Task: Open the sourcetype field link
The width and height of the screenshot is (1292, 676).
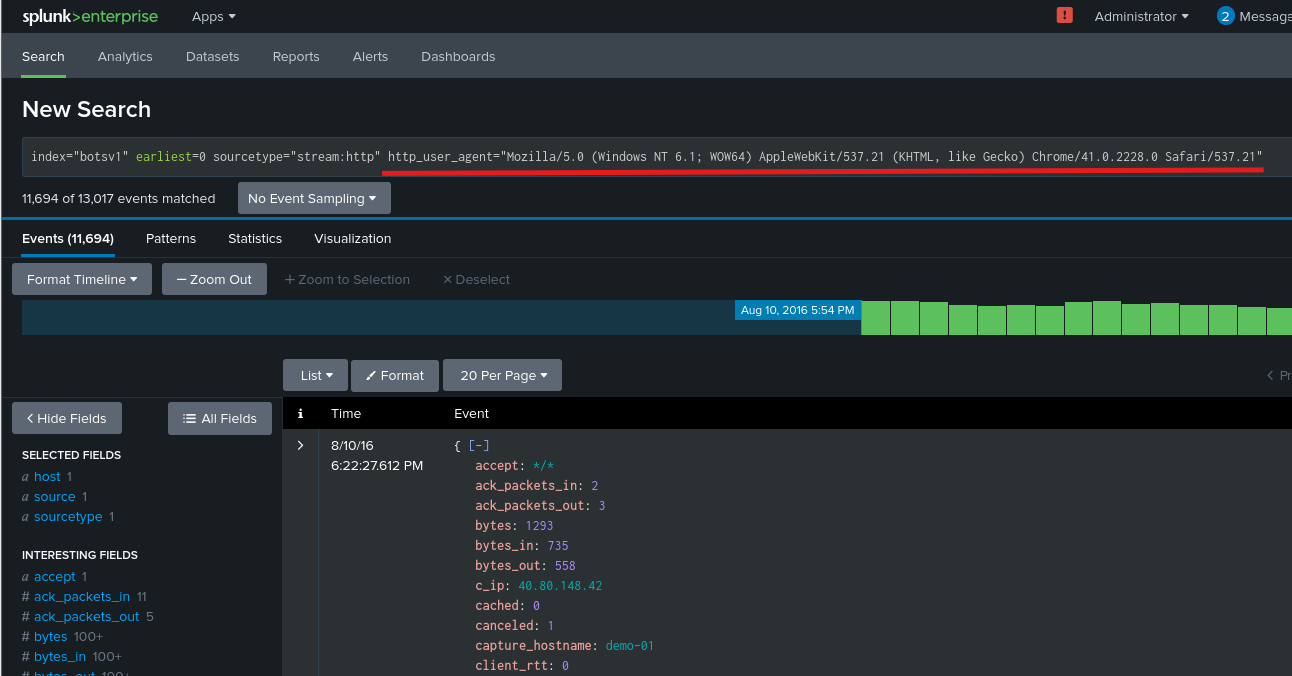Action: [x=68, y=516]
